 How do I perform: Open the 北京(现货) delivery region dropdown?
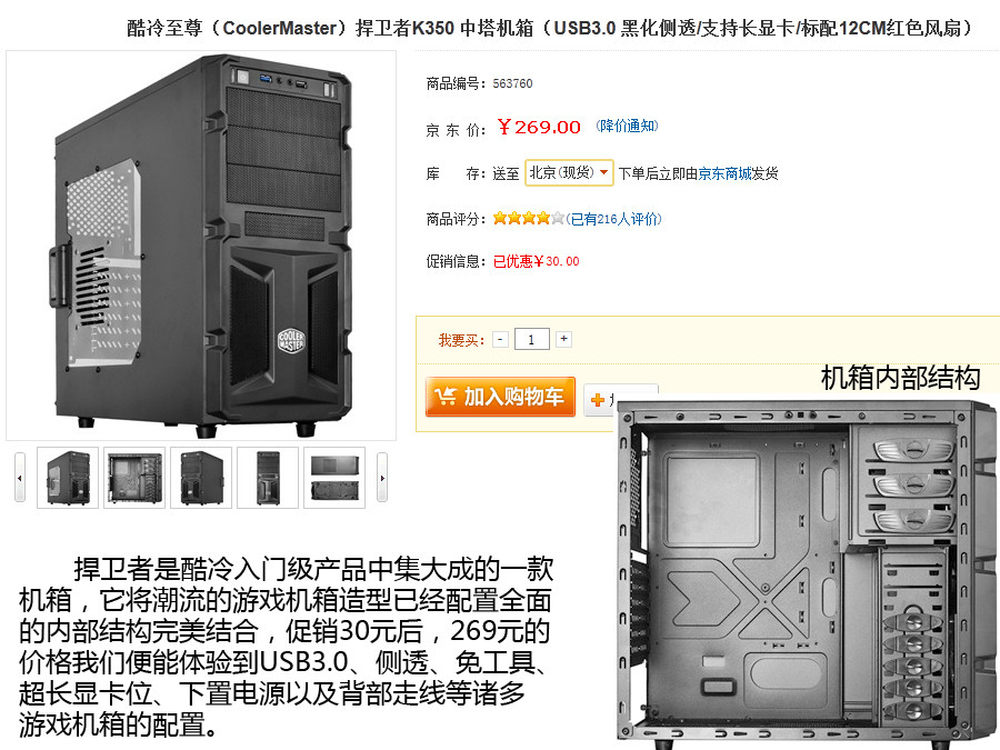[x=569, y=173]
